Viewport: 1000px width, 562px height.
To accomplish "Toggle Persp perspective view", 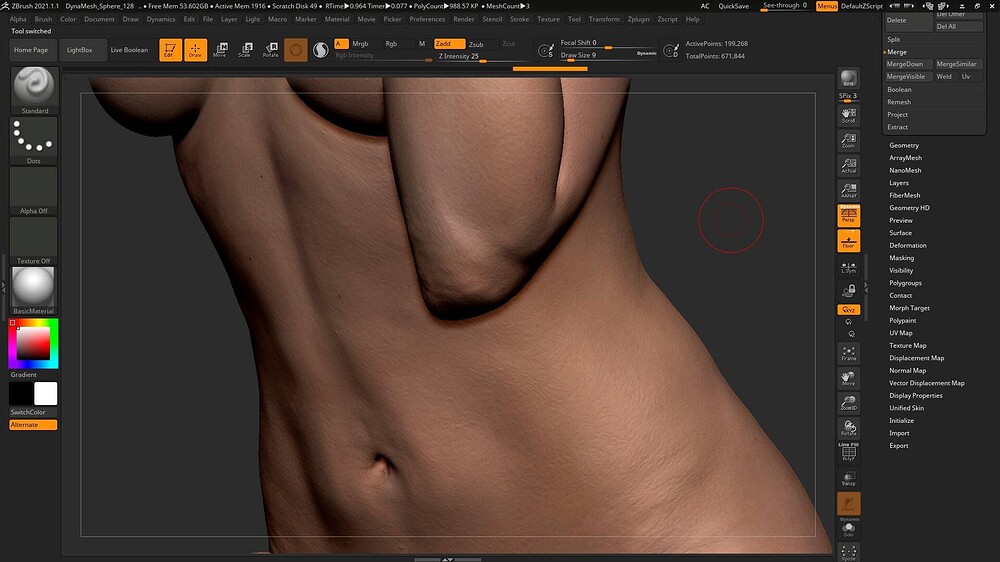I will point(849,216).
